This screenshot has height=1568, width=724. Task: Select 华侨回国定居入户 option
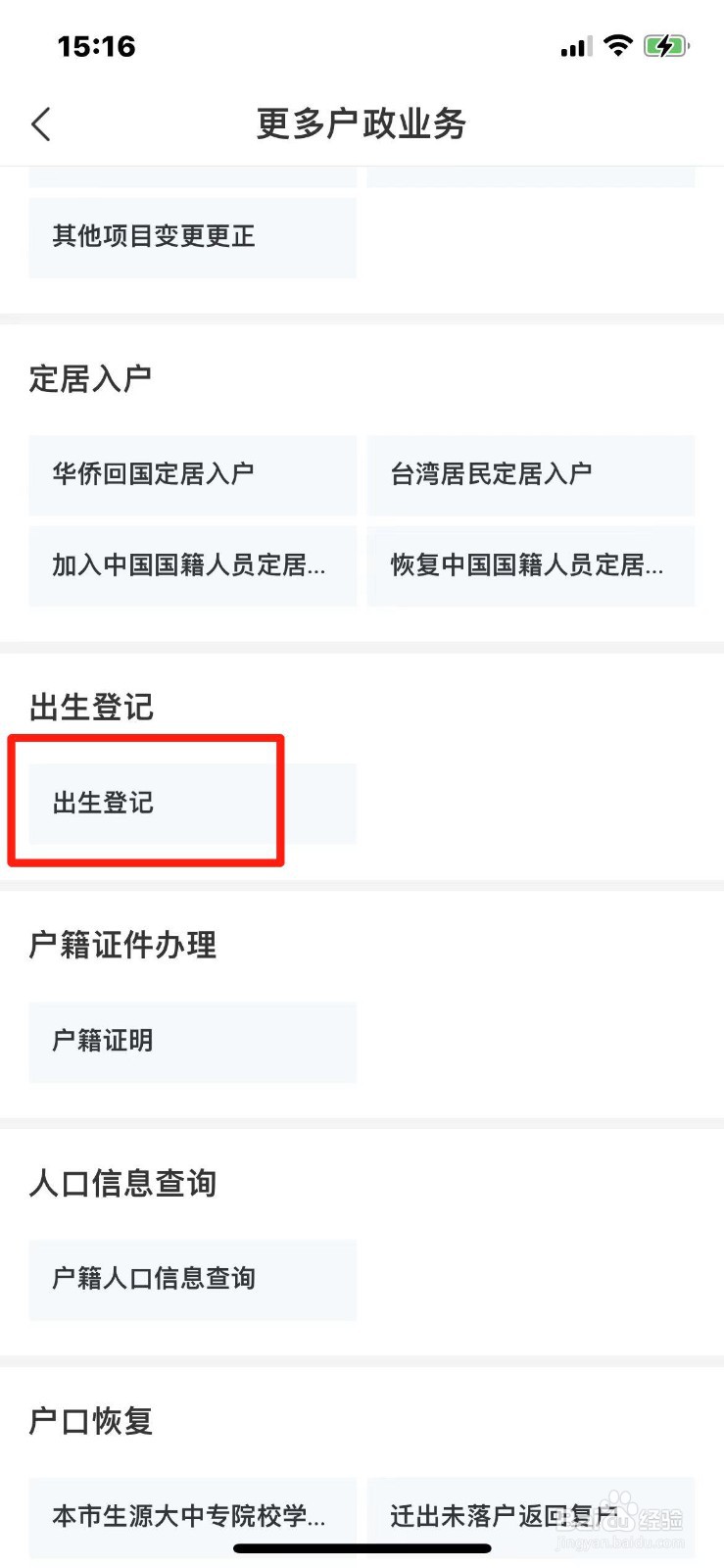(193, 475)
